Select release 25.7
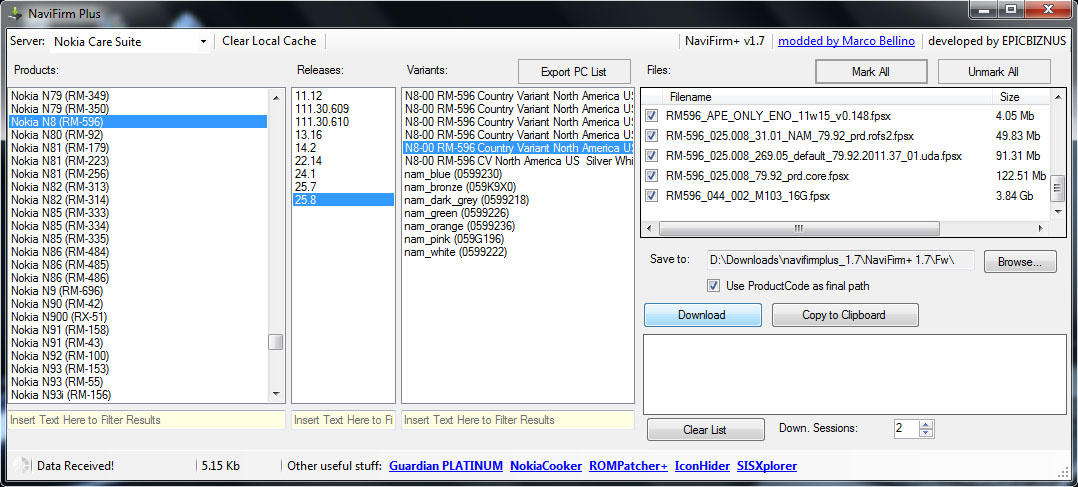 [343, 187]
